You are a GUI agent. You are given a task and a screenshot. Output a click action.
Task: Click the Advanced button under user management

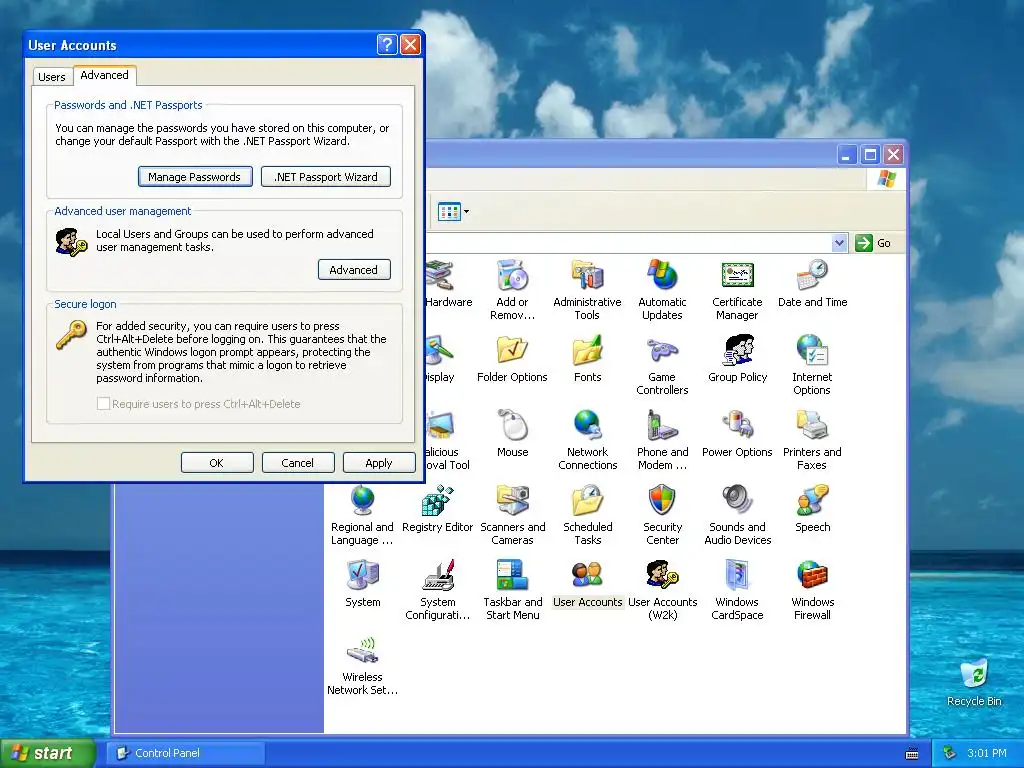[x=354, y=269]
